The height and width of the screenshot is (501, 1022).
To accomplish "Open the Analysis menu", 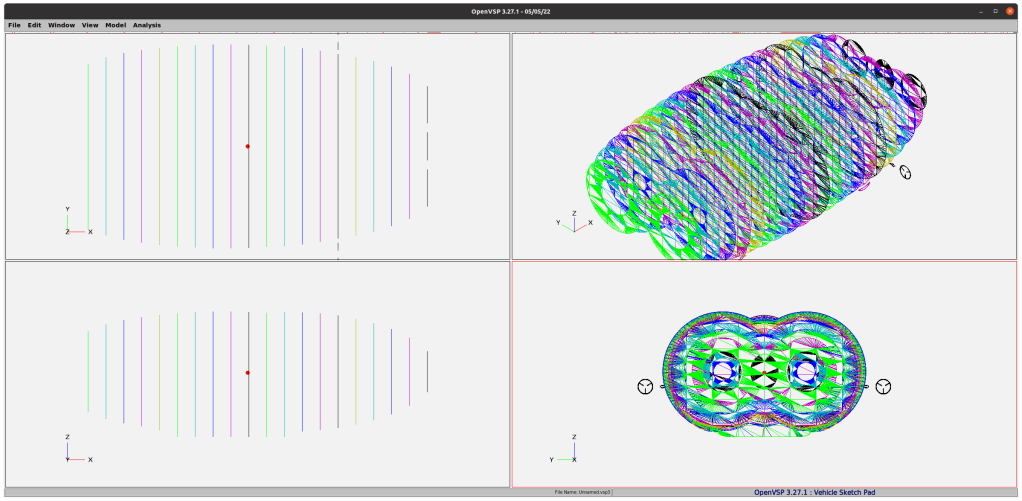I will coord(147,25).
